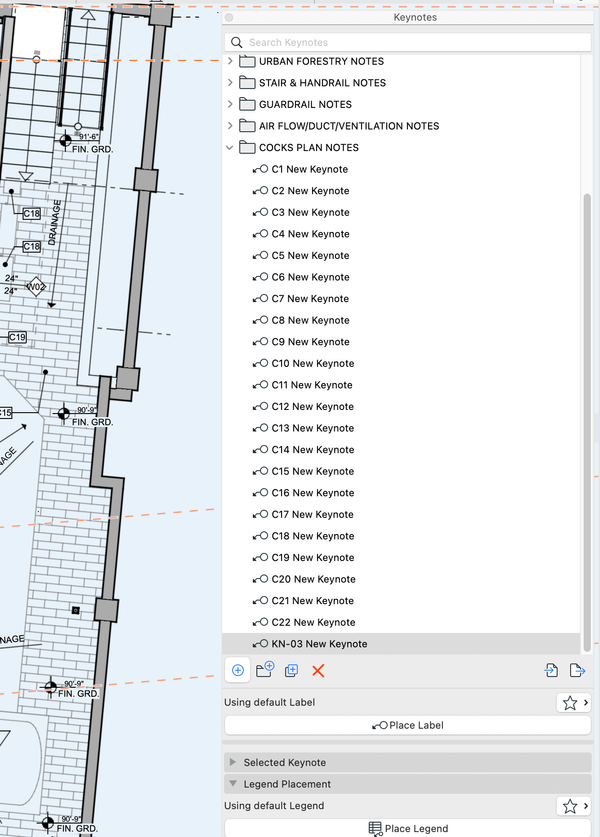The width and height of the screenshot is (600, 837).
Task: Click the import keynotes icon
Action: [551, 670]
